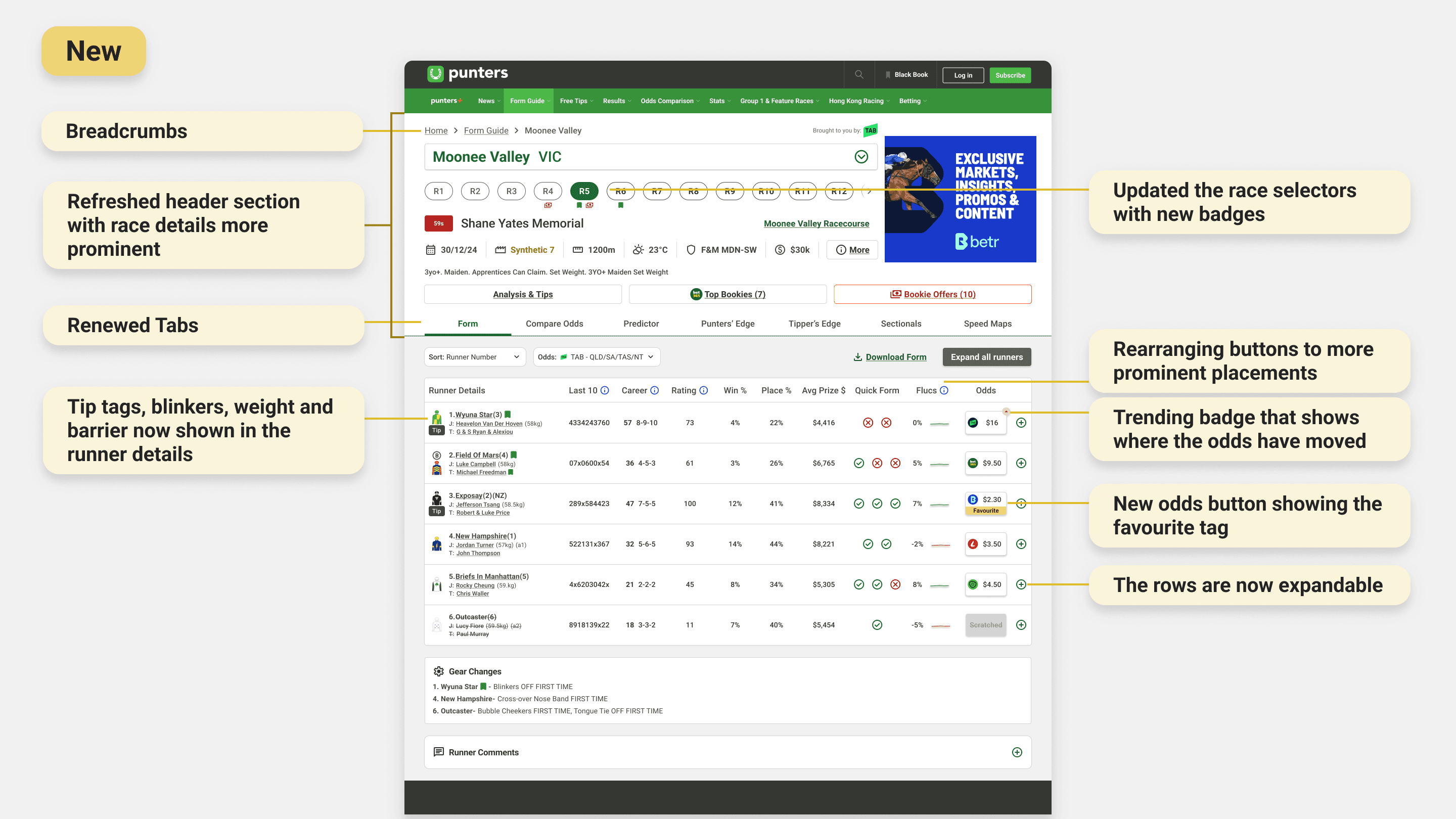Viewport: 1456px width, 819px height.
Task: Expand the Moonee Valley VIC meeting selector
Action: [861, 157]
